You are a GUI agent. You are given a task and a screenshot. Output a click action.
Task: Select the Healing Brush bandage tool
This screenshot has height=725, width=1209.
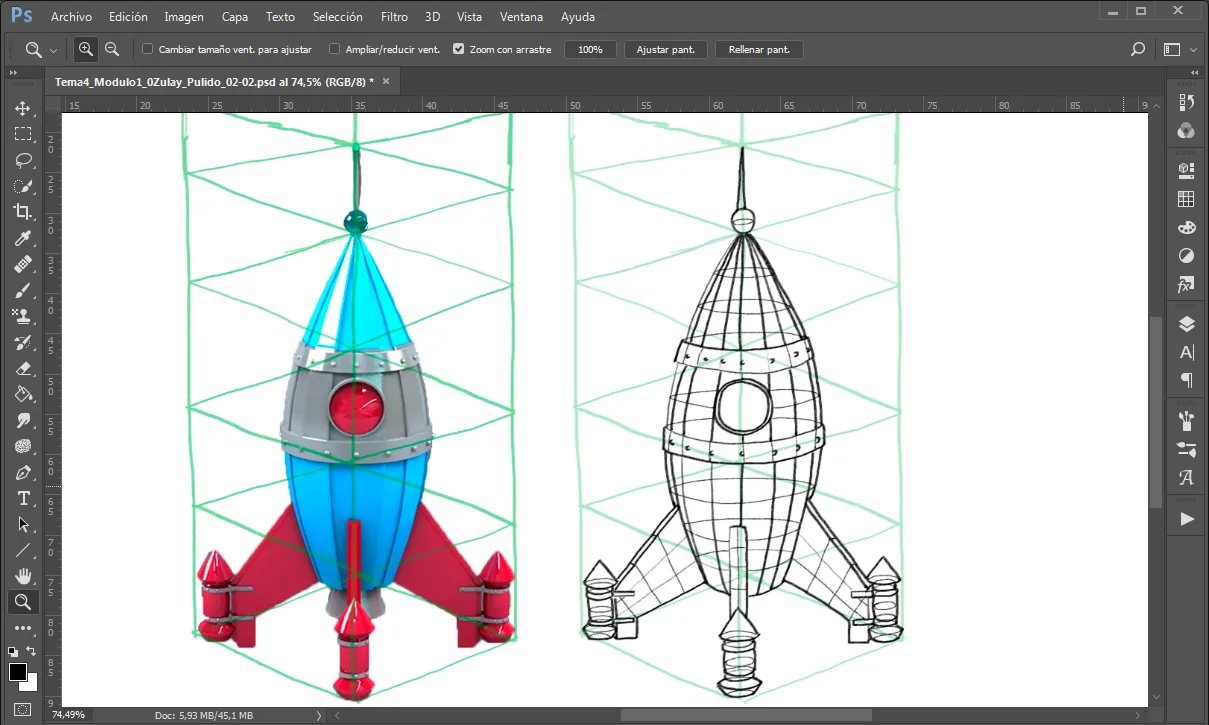click(23, 264)
